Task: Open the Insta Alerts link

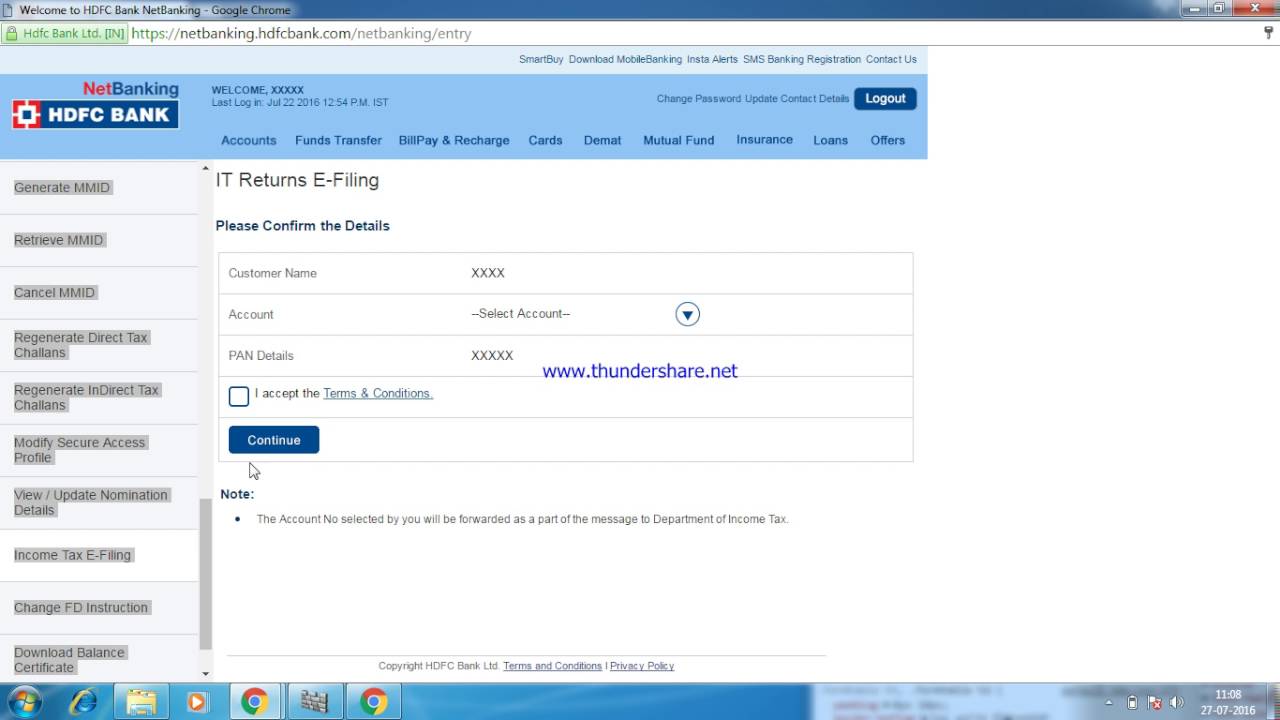Action: click(712, 59)
